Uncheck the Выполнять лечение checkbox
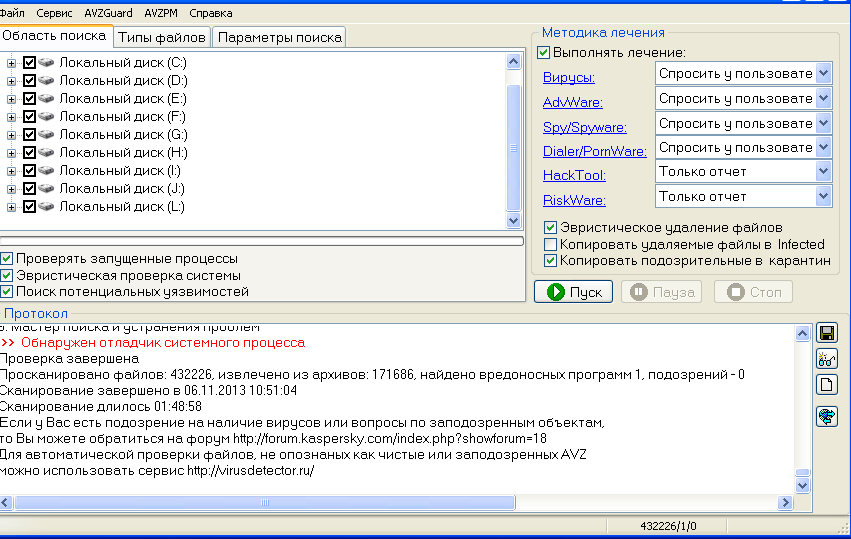 pos(544,52)
